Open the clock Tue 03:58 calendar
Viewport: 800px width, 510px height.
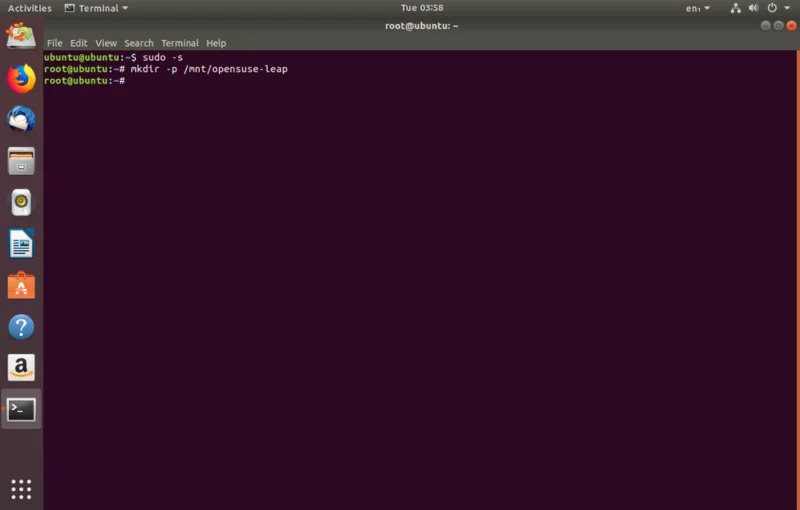[x=421, y=8]
